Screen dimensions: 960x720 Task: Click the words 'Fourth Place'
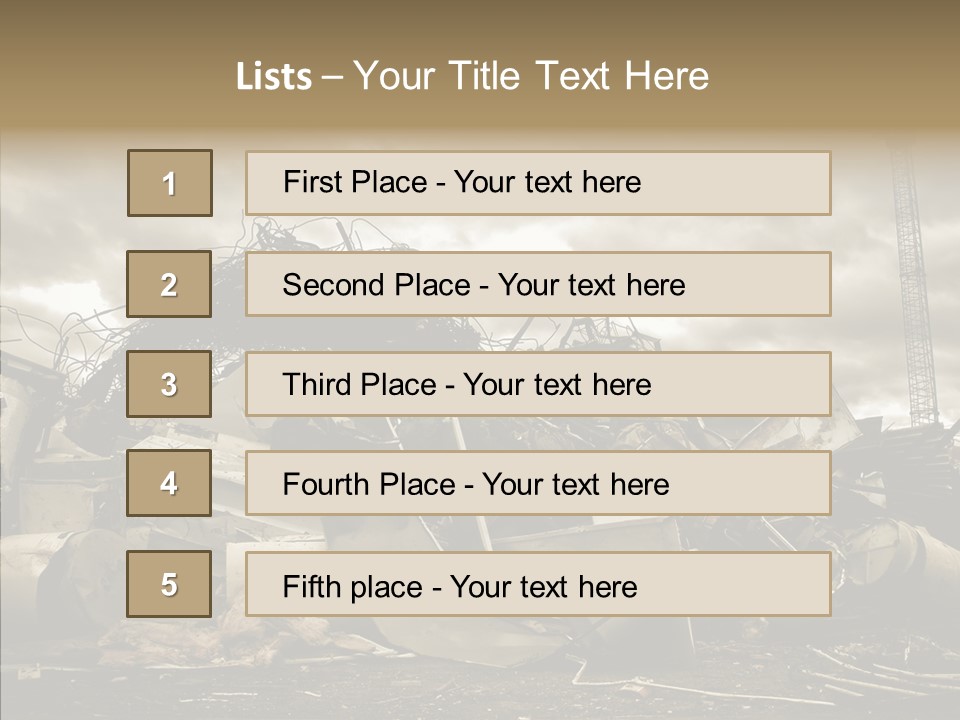[x=367, y=485]
